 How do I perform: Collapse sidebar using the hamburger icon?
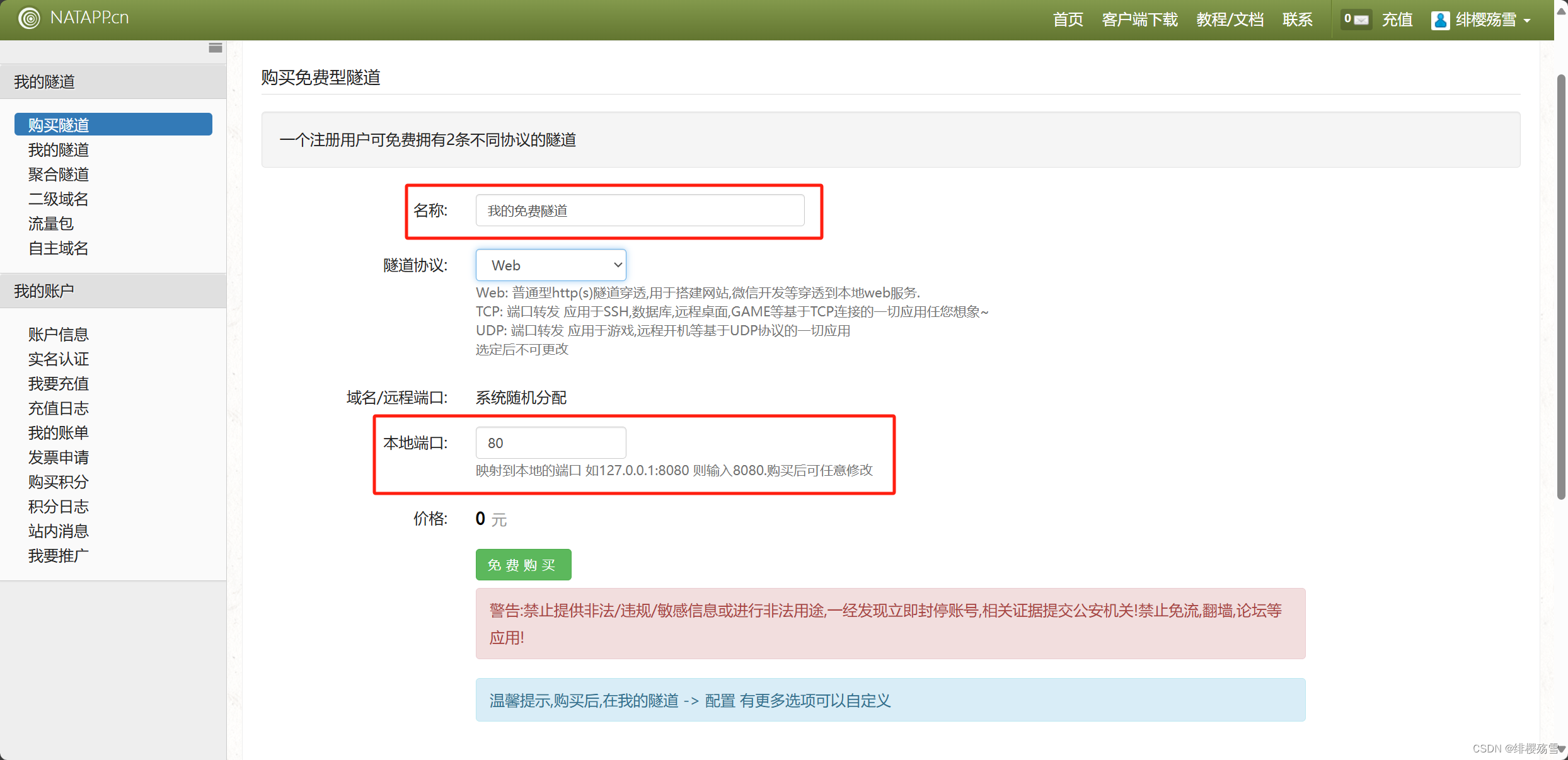click(215, 48)
